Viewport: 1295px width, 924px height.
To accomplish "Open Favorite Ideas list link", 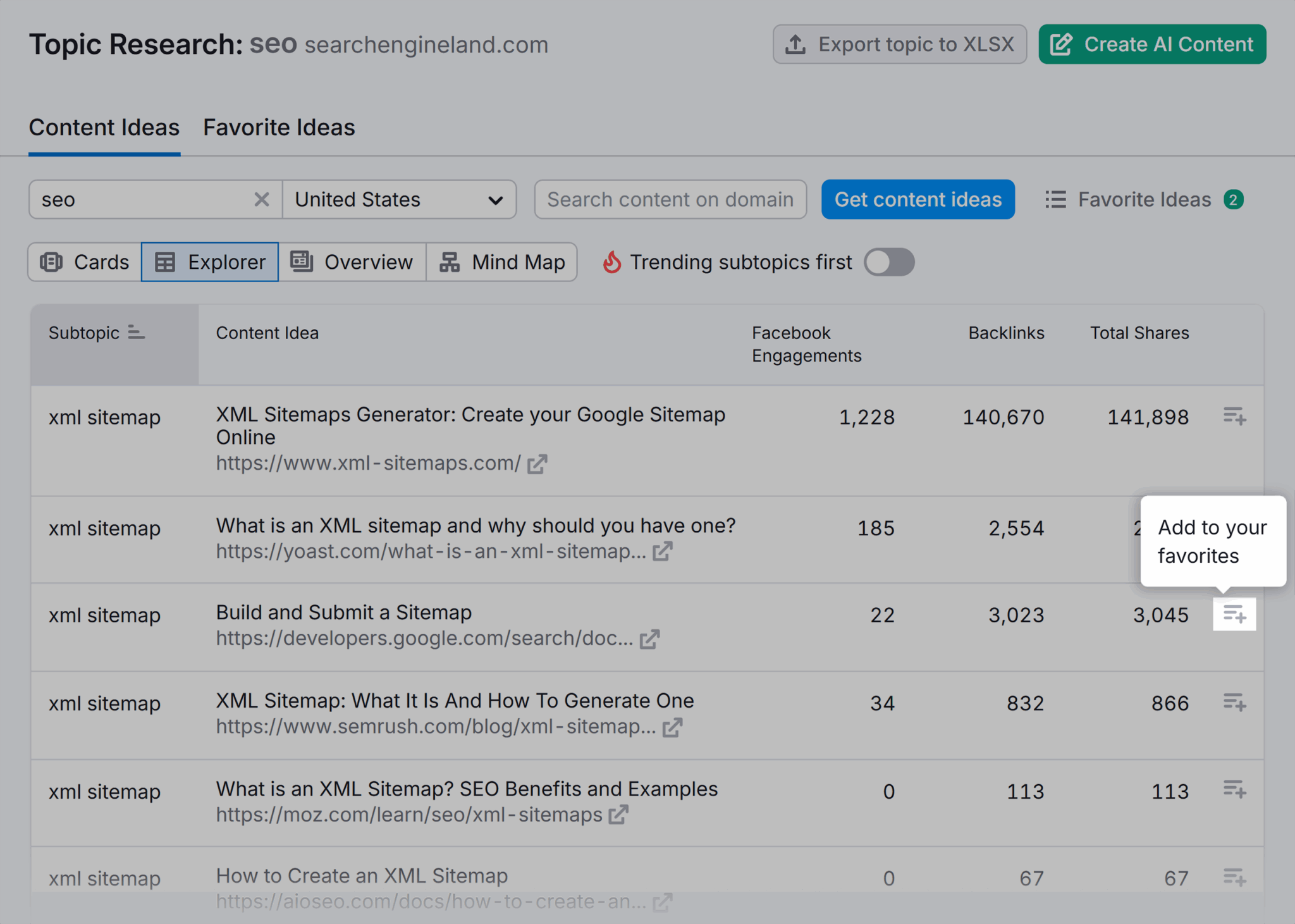I will 1144,200.
